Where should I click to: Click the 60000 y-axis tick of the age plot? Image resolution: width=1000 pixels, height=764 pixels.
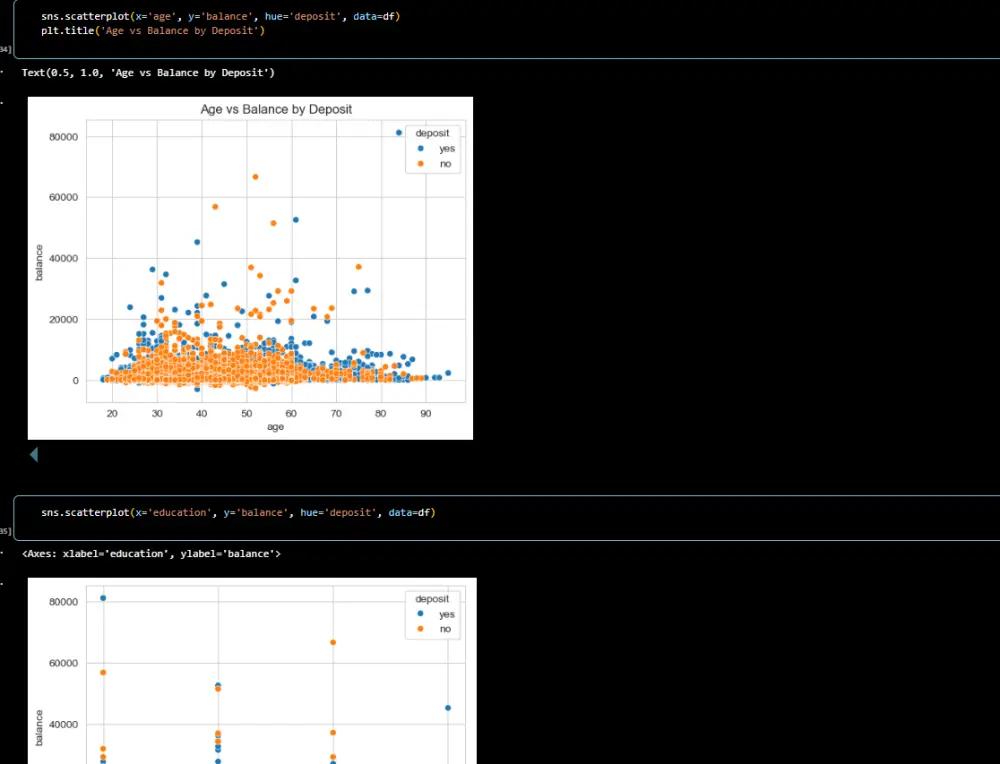[x=64, y=198]
